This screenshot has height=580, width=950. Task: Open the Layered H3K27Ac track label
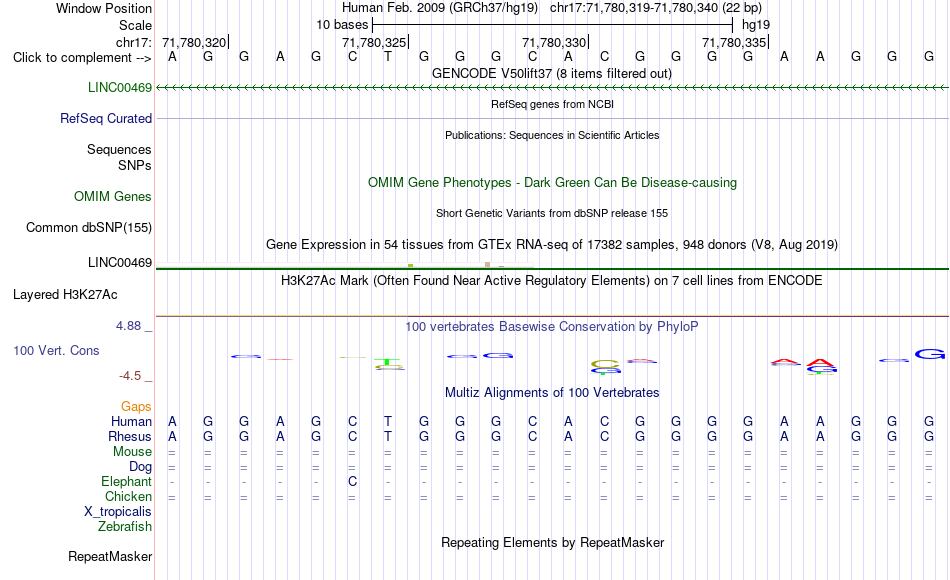pyautogui.click(x=65, y=295)
